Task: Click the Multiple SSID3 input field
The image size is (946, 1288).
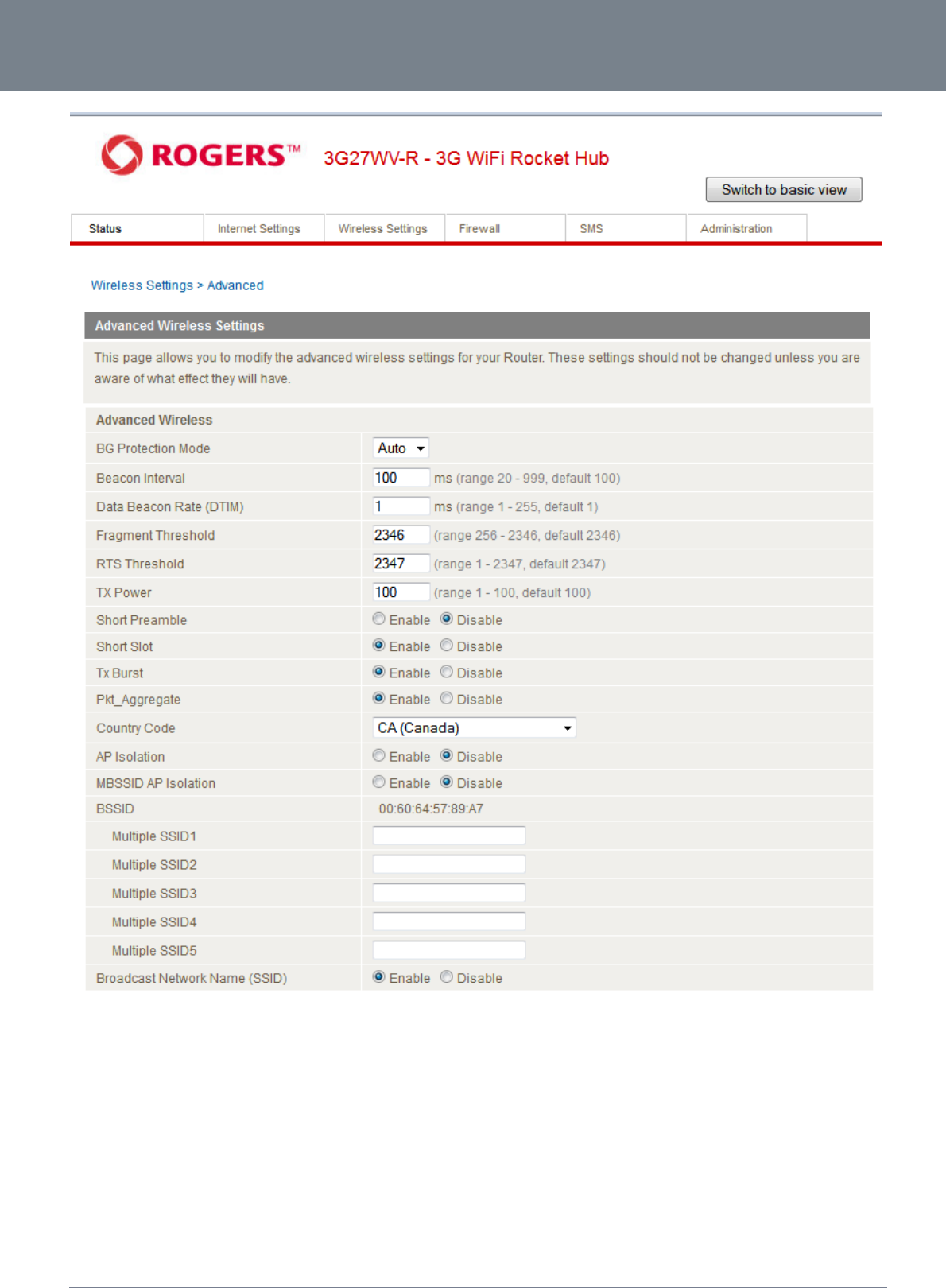Action: [x=449, y=893]
